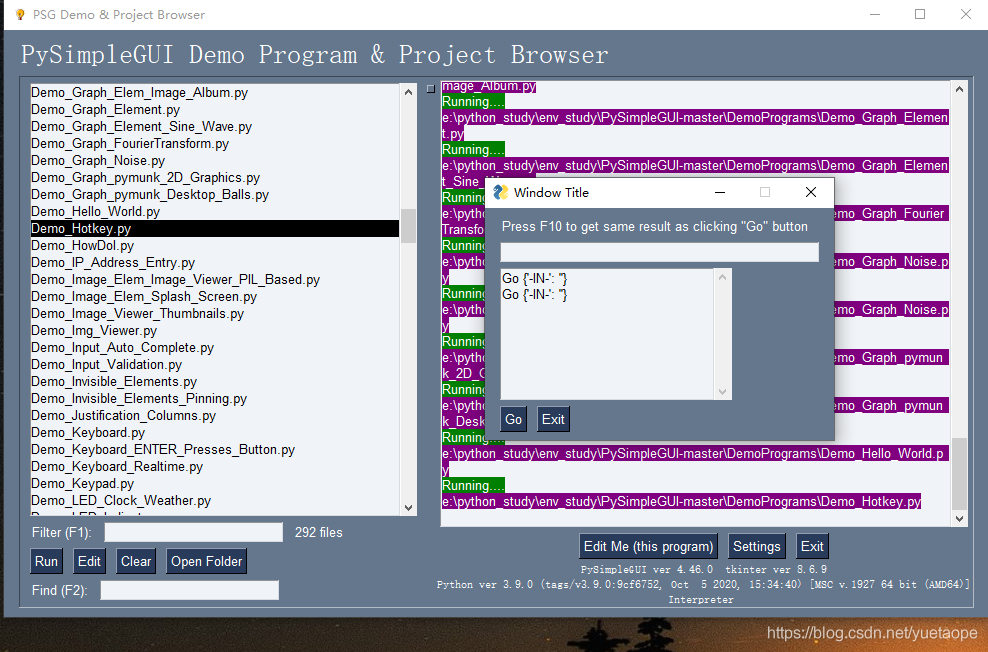Click Exit button in the main browser window
The width and height of the screenshot is (988, 652).
click(x=812, y=546)
